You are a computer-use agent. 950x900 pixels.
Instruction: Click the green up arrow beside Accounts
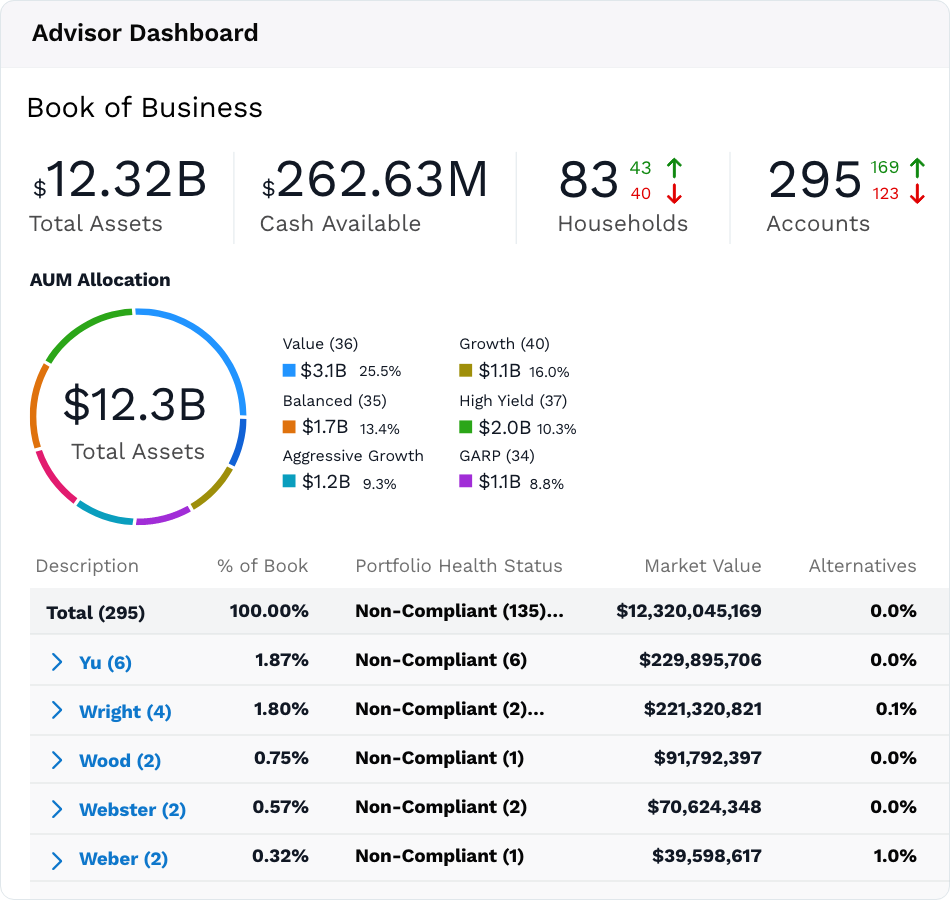tap(917, 168)
